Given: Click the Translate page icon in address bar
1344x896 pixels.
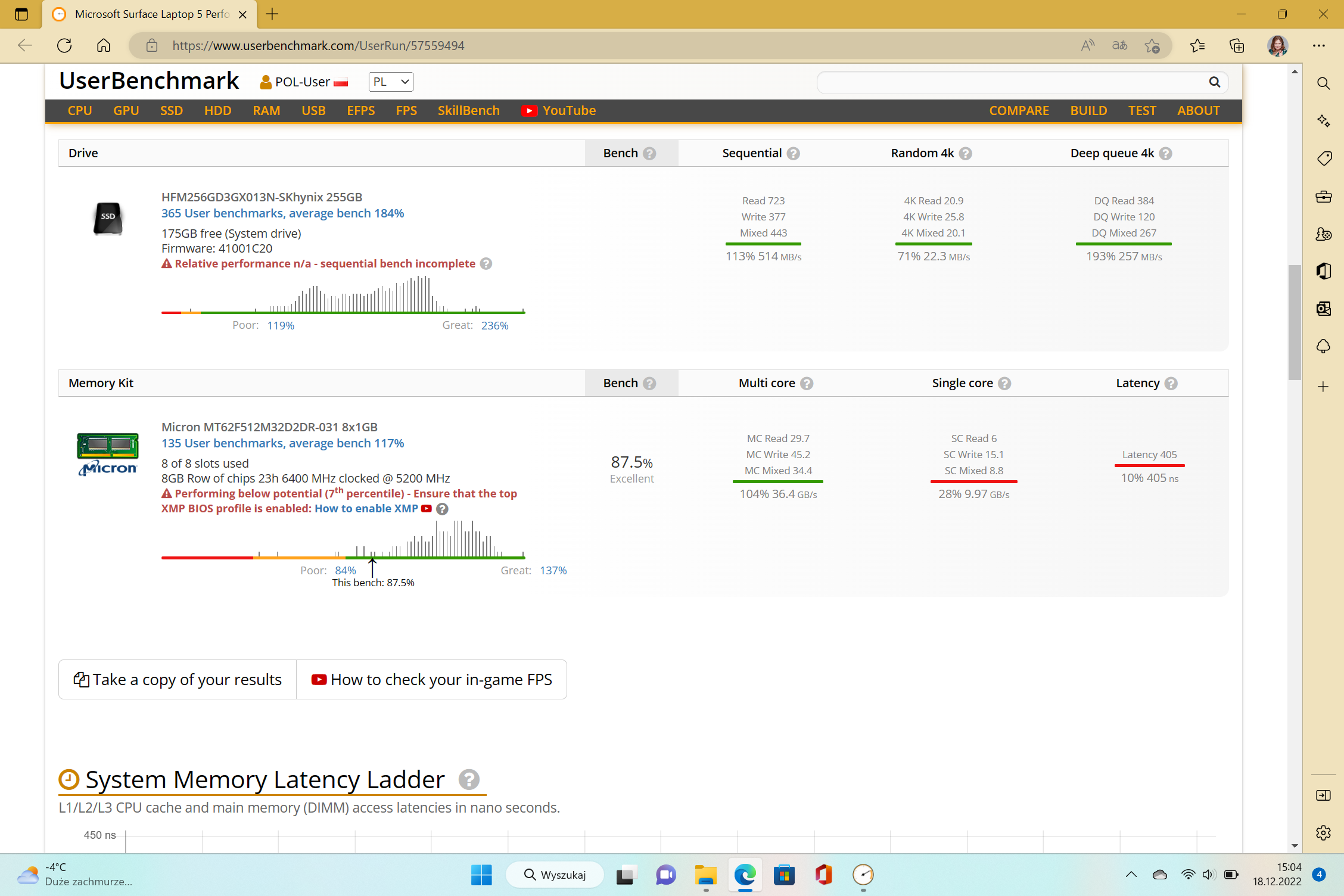Looking at the screenshot, I should 1120,45.
